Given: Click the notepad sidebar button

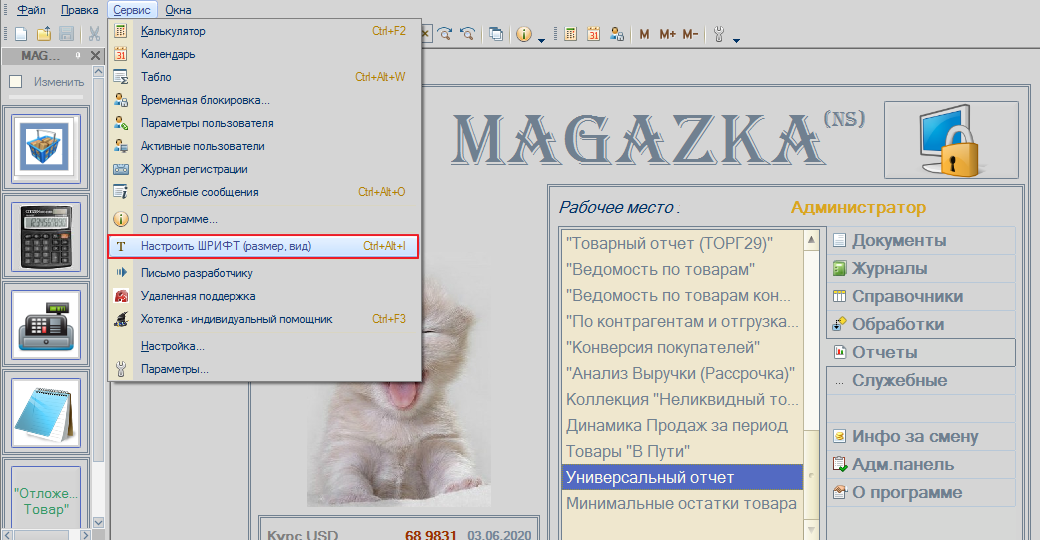Looking at the screenshot, I should [x=46, y=413].
